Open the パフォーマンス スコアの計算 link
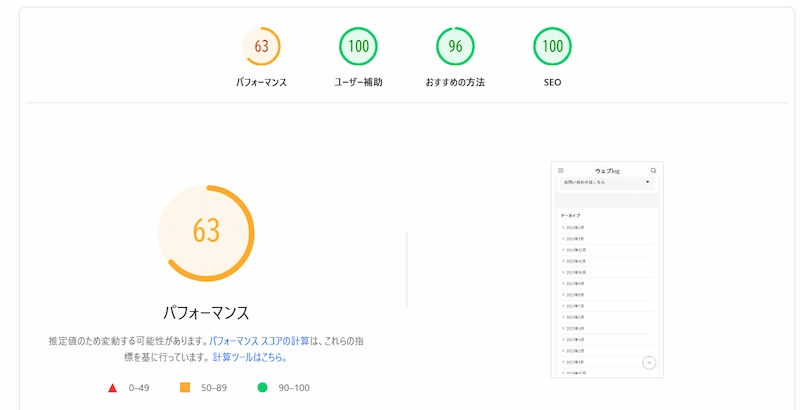The width and height of the screenshot is (800, 410). coord(259,341)
